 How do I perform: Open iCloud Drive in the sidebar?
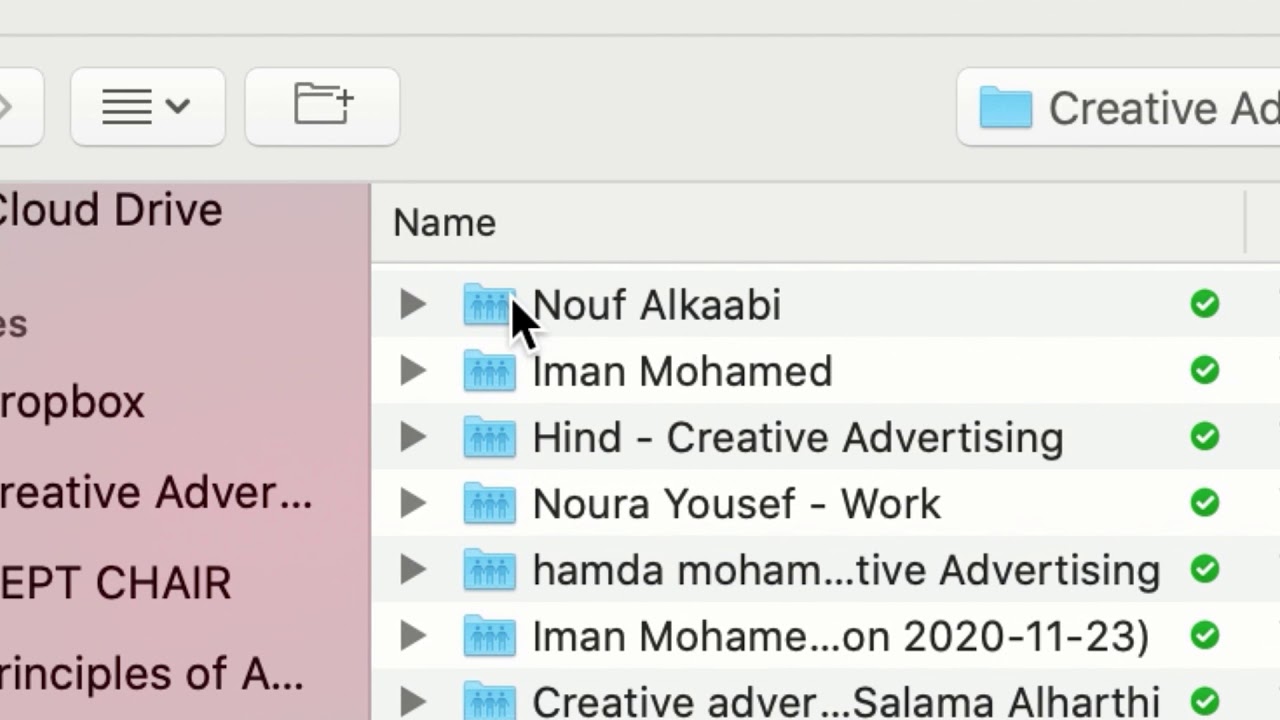110,211
